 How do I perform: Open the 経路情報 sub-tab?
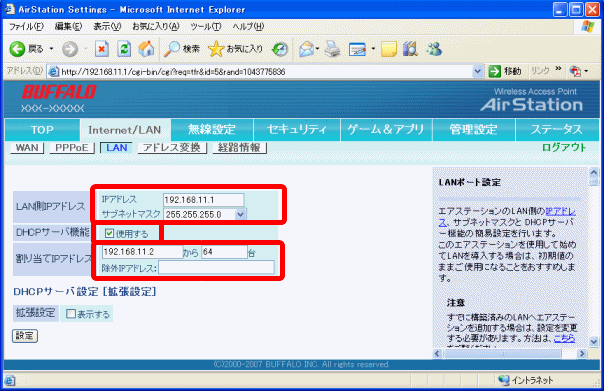coord(239,148)
